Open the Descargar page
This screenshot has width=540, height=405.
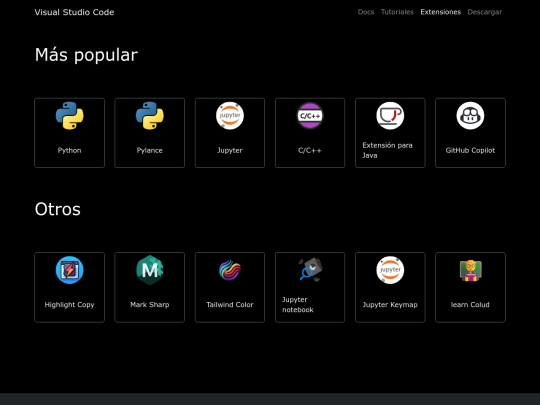[485, 12]
